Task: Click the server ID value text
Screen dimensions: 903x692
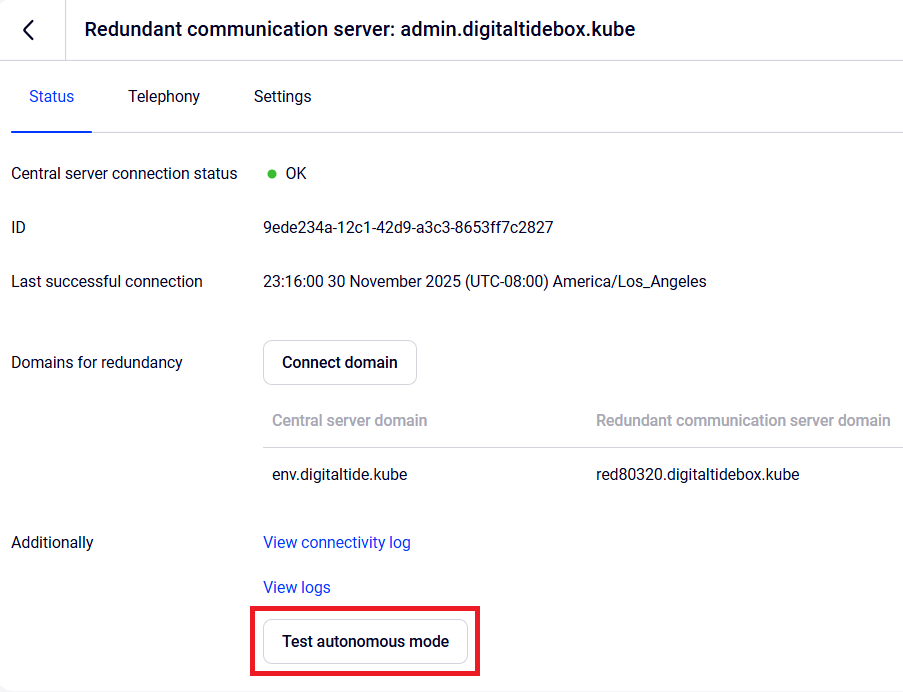Action: (x=408, y=228)
